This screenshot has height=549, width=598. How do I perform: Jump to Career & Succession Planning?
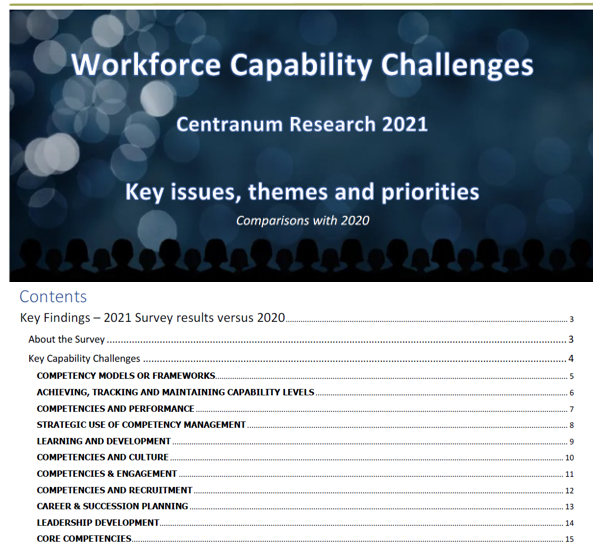305,506
